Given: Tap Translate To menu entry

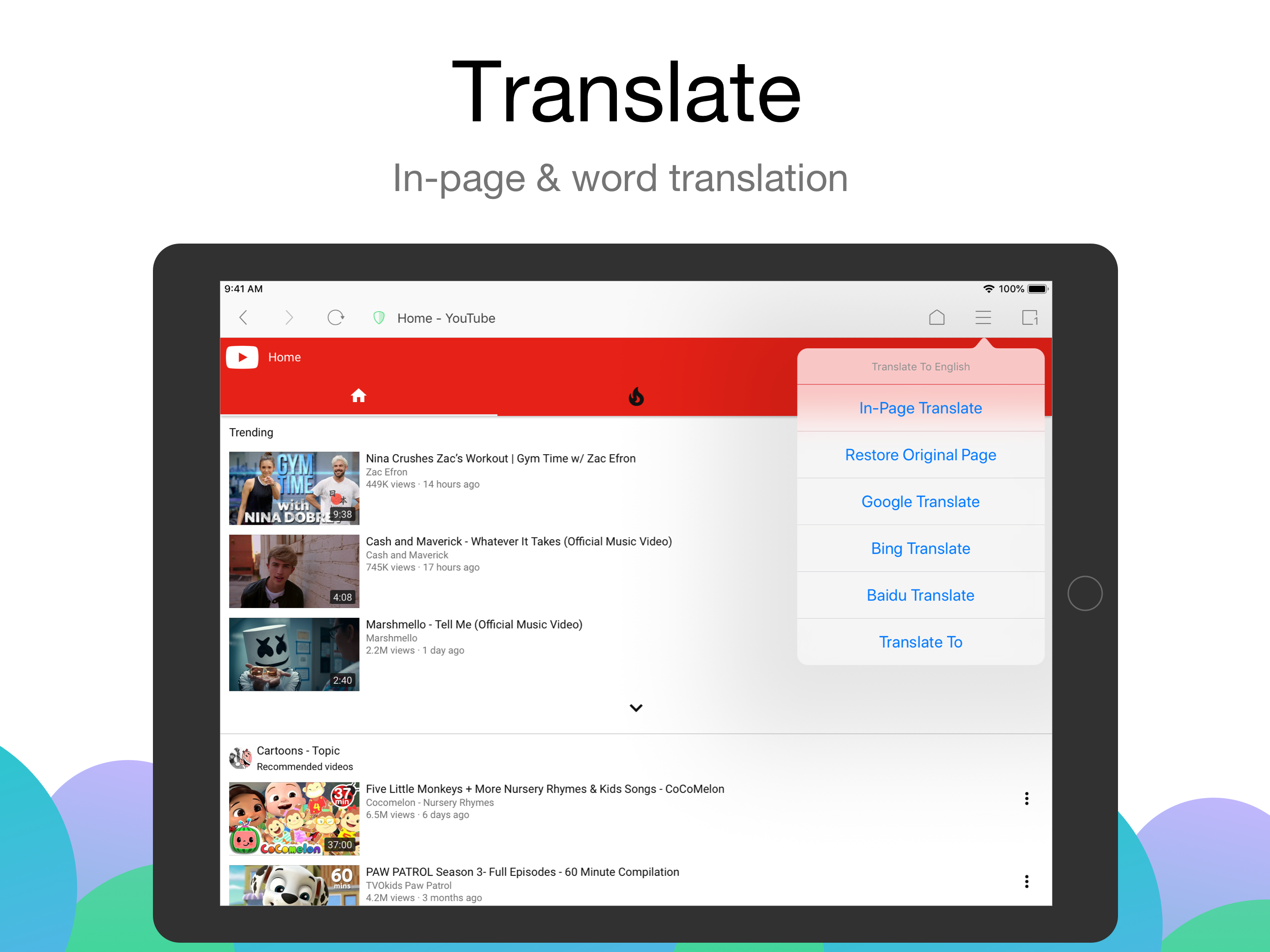Looking at the screenshot, I should [x=920, y=642].
